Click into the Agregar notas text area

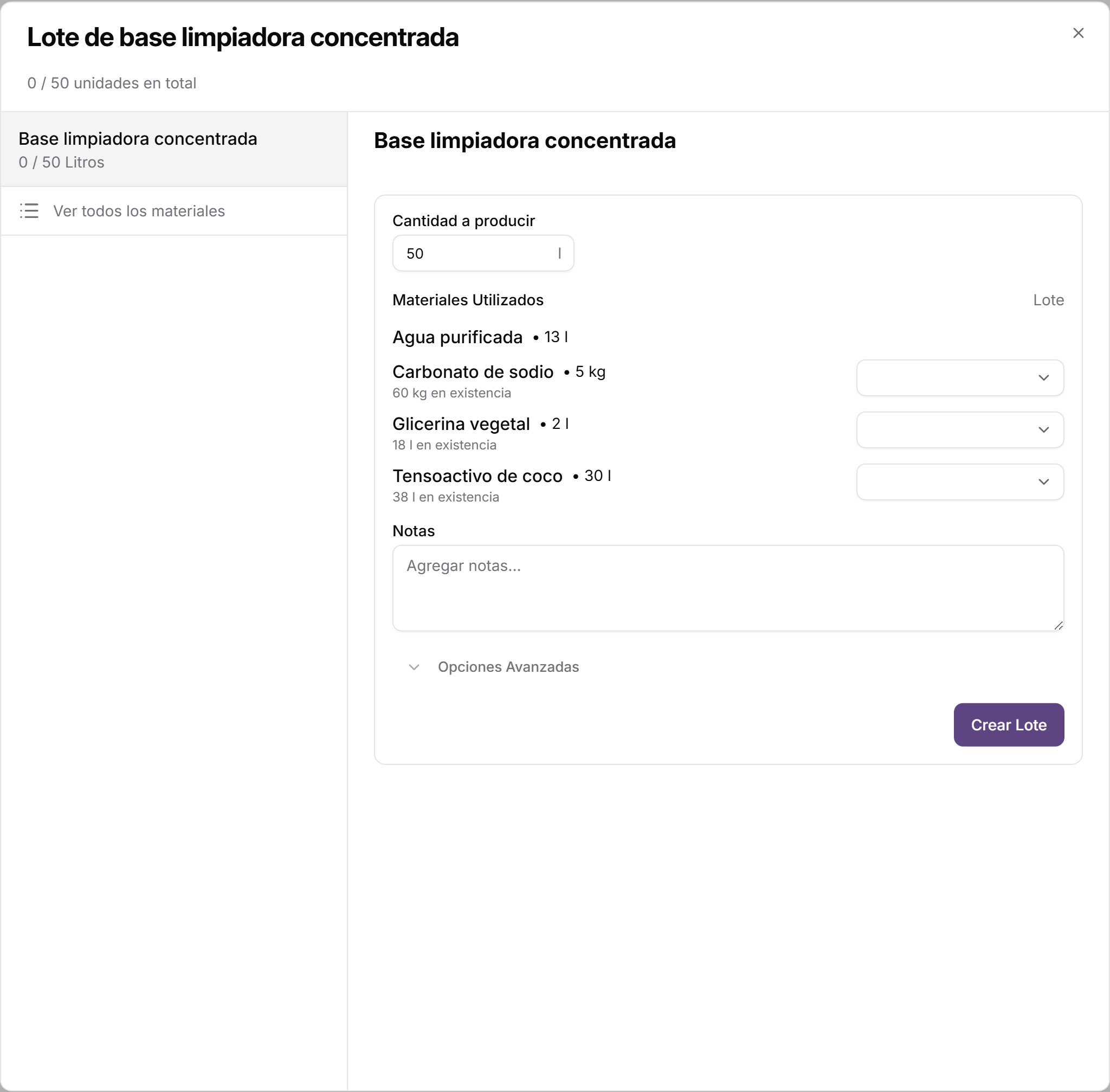728,588
